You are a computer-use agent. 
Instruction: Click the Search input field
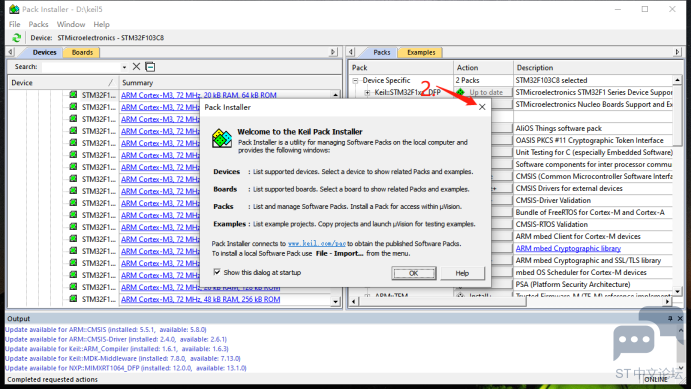pyautogui.click(x=81, y=67)
